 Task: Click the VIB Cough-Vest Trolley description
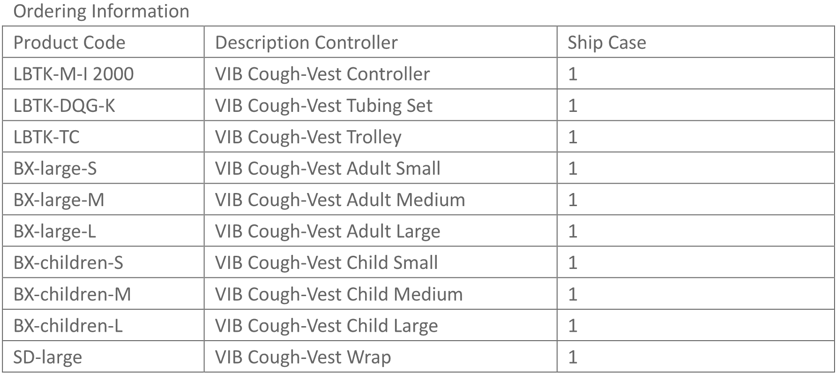click(x=308, y=137)
